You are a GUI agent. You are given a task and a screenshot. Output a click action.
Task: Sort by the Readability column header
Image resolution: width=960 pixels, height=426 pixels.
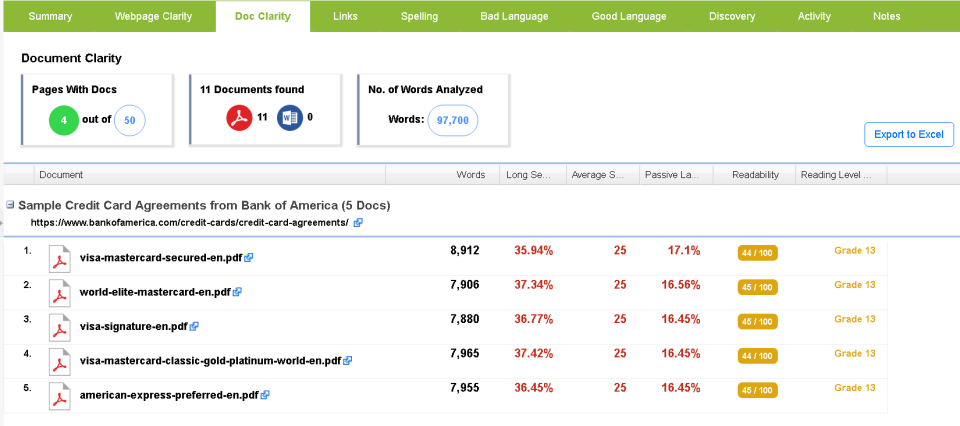point(755,175)
